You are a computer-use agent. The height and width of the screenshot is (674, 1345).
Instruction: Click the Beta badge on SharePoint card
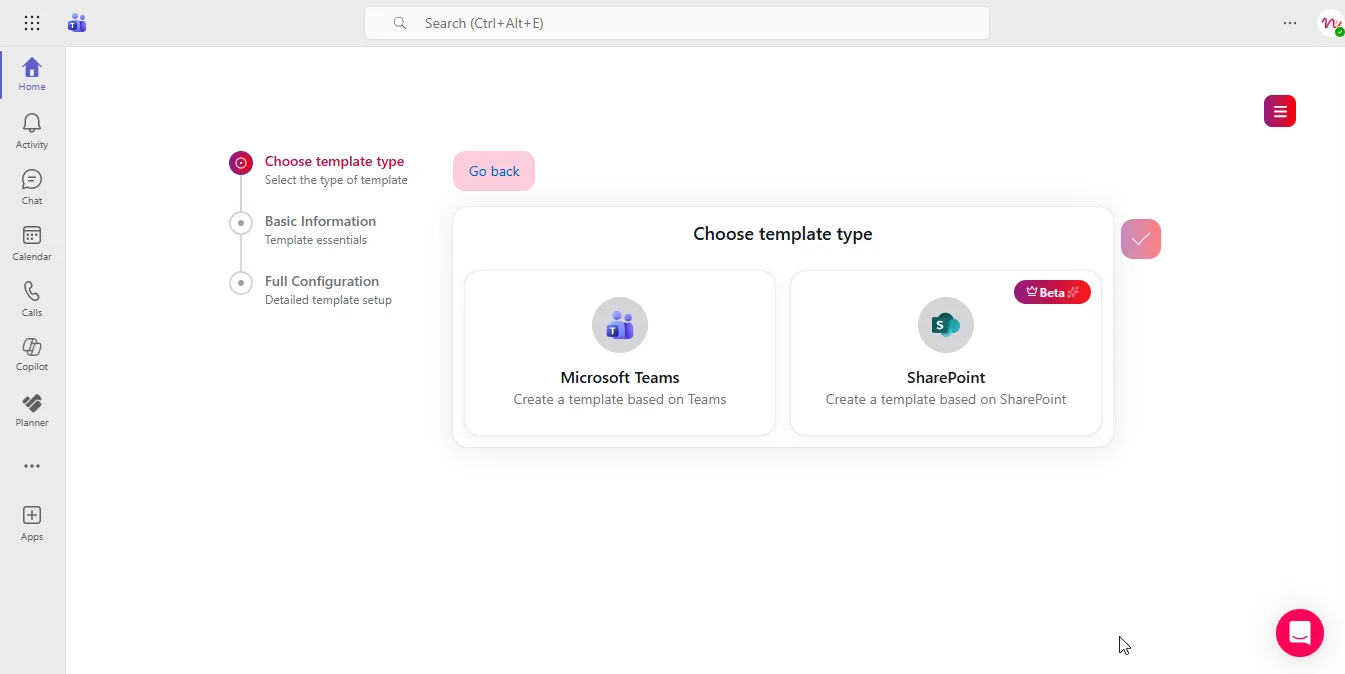[x=1052, y=292]
